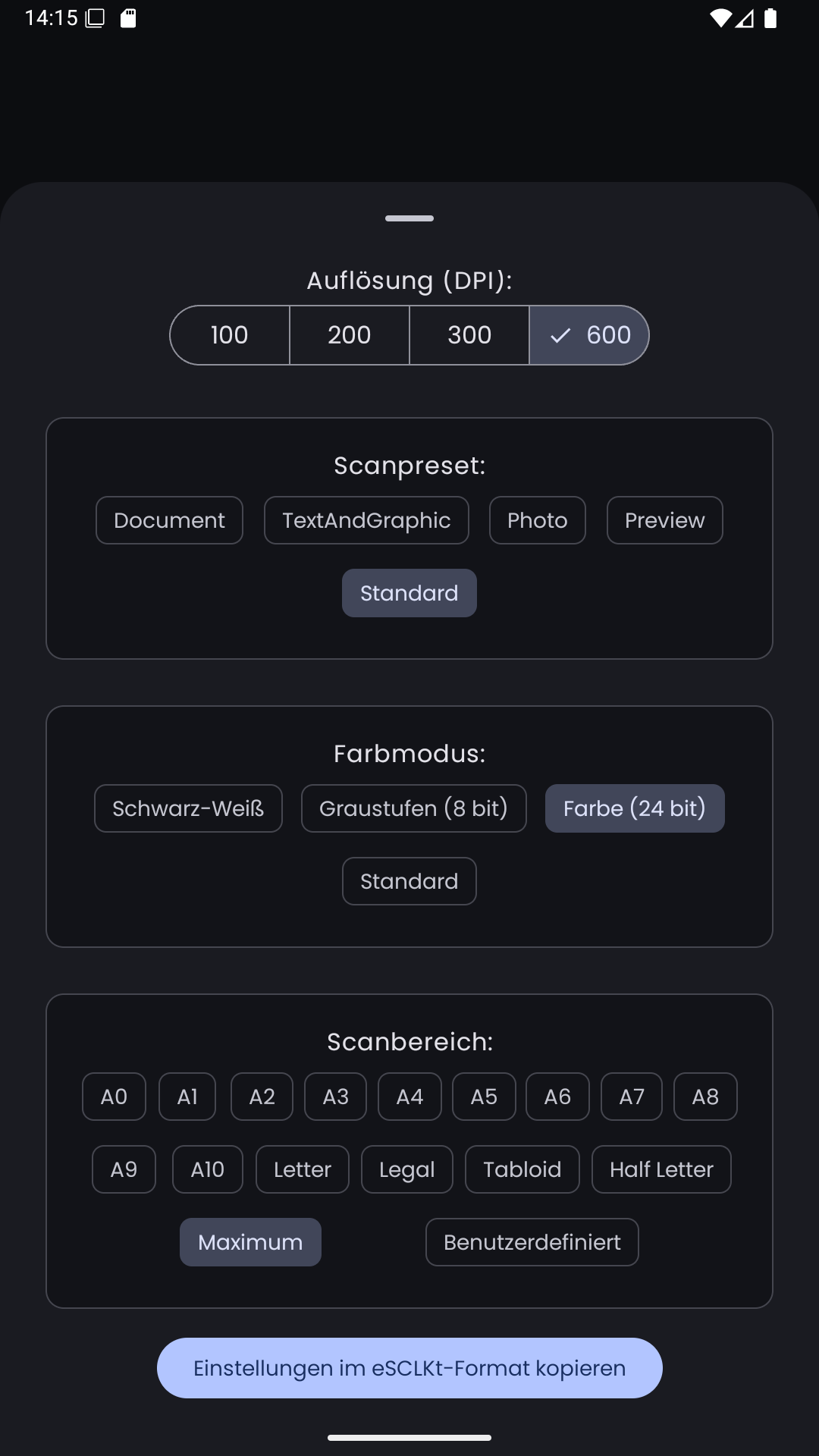Select the Letter scan area
Viewport: 819px width, 1456px height.
302,1169
